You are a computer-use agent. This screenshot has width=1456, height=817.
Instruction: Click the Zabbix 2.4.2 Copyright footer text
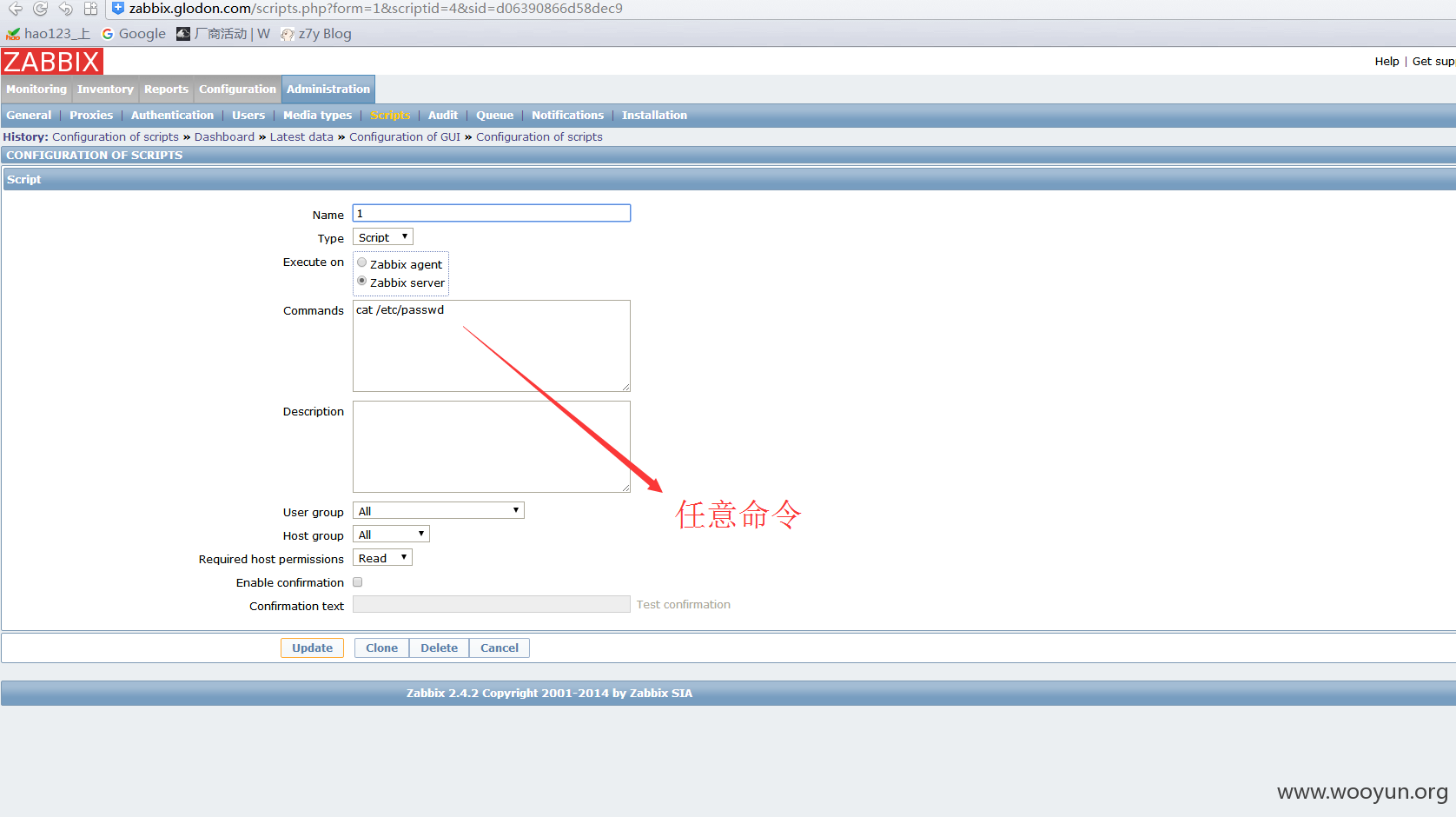549,694
